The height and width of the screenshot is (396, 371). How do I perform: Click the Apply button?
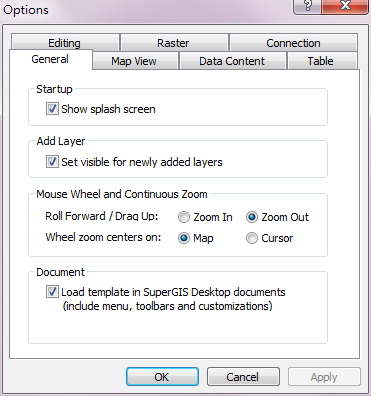pyautogui.click(x=324, y=377)
